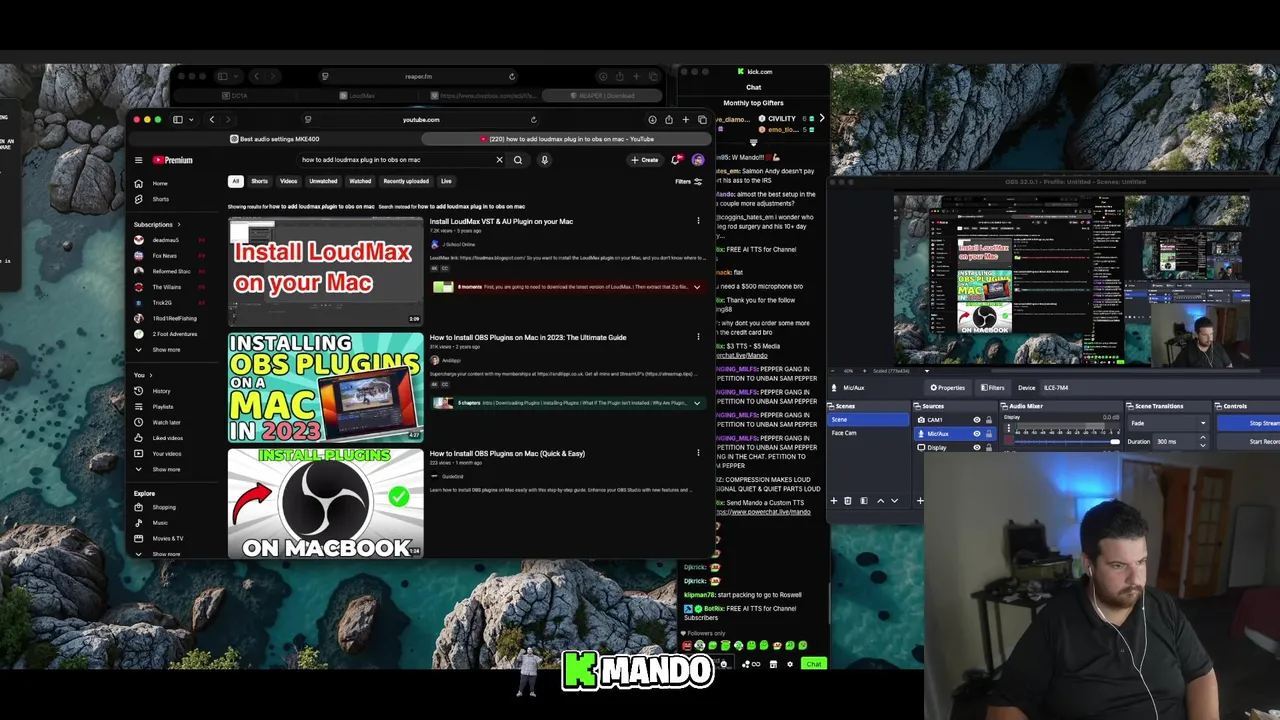Move scene up in OBS Scenes panel

pos(880,501)
